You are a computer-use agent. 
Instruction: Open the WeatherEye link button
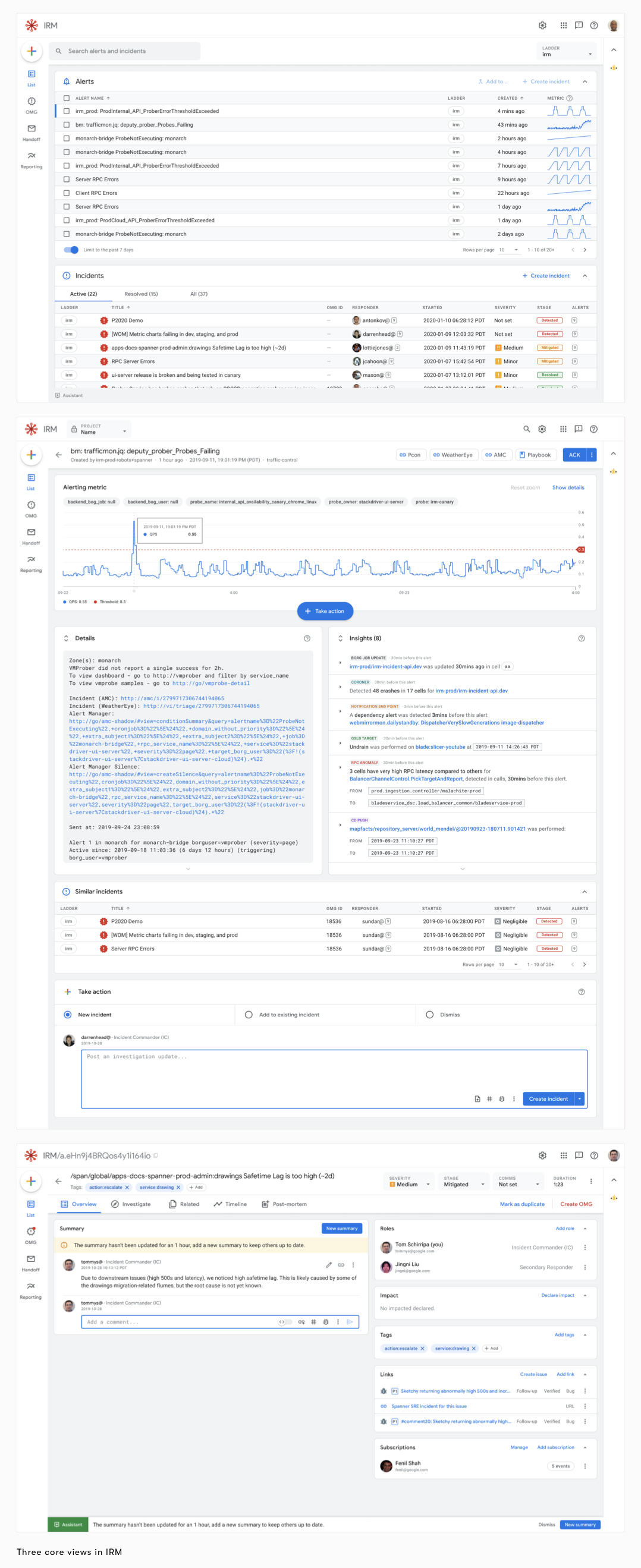453,455
